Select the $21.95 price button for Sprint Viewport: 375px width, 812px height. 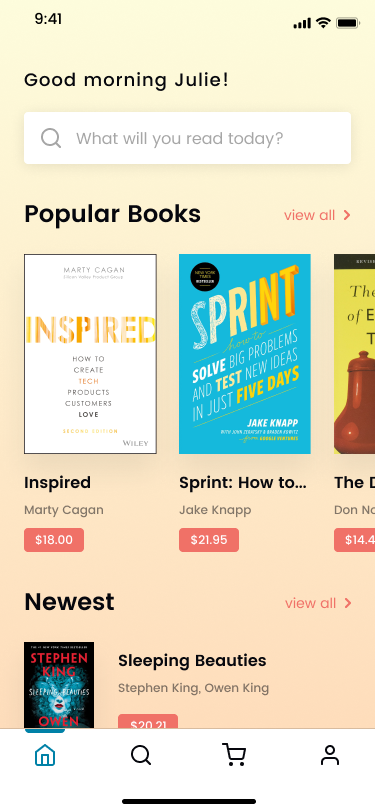209,540
